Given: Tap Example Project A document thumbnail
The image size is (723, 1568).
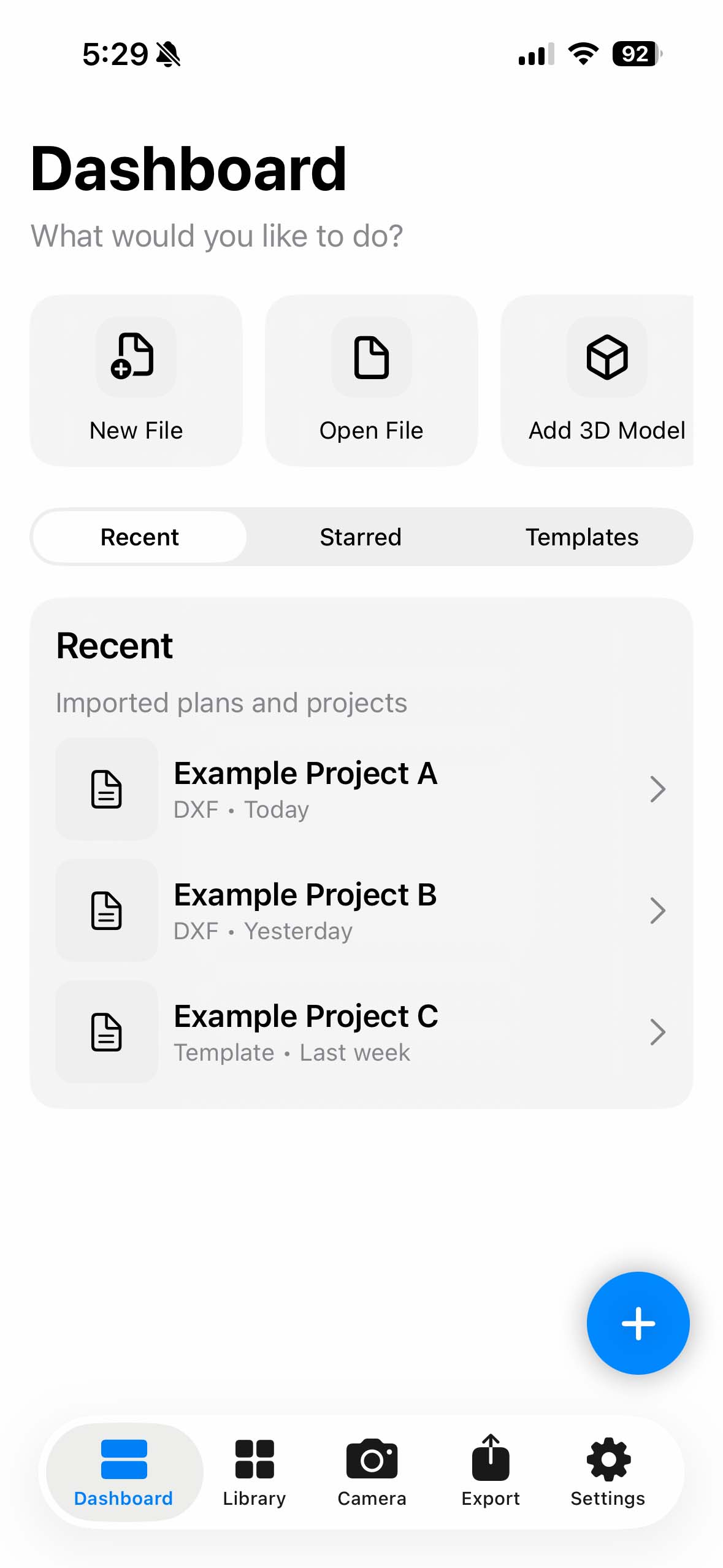Looking at the screenshot, I should click(107, 789).
